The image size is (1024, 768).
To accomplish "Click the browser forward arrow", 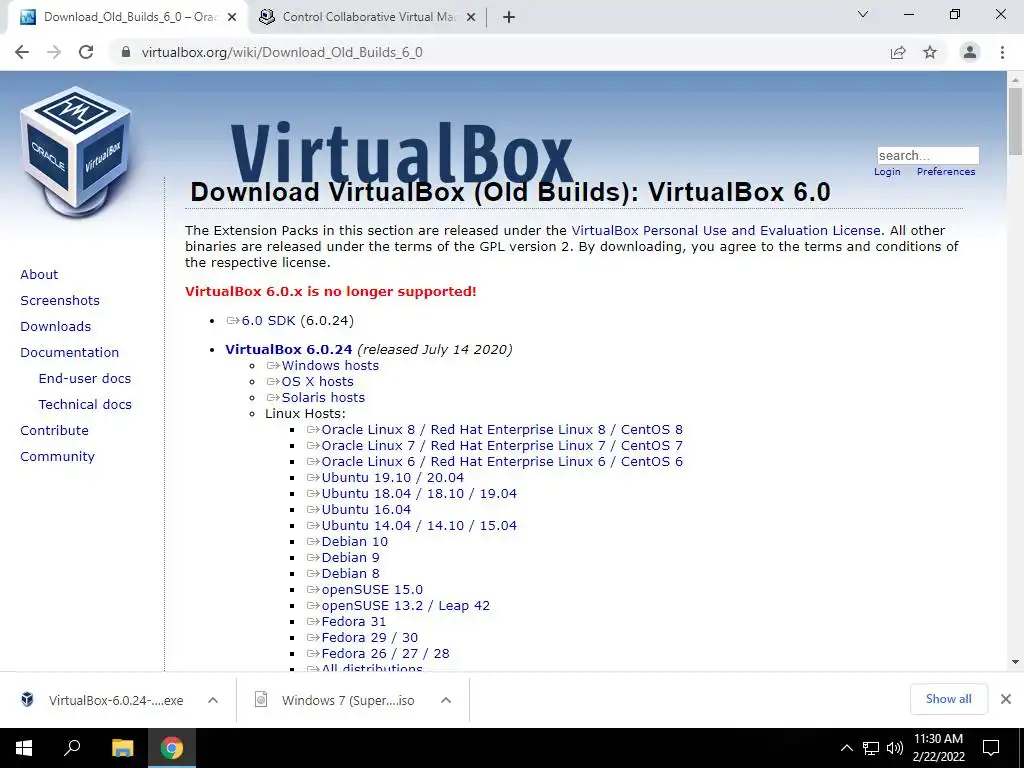I will click(x=54, y=52).
